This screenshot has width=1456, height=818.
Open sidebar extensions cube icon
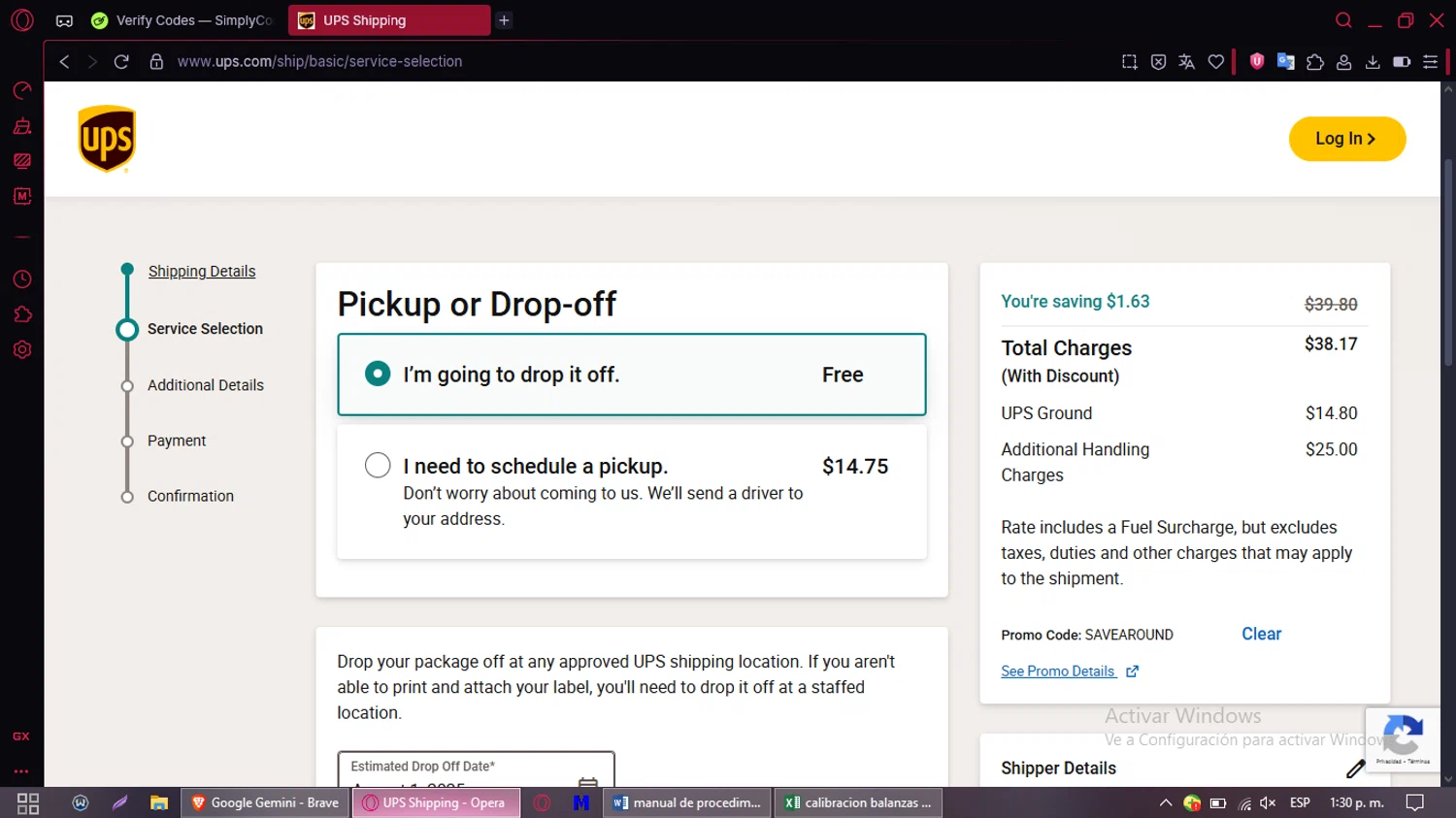pyautogui.click(x=22, y=314)
